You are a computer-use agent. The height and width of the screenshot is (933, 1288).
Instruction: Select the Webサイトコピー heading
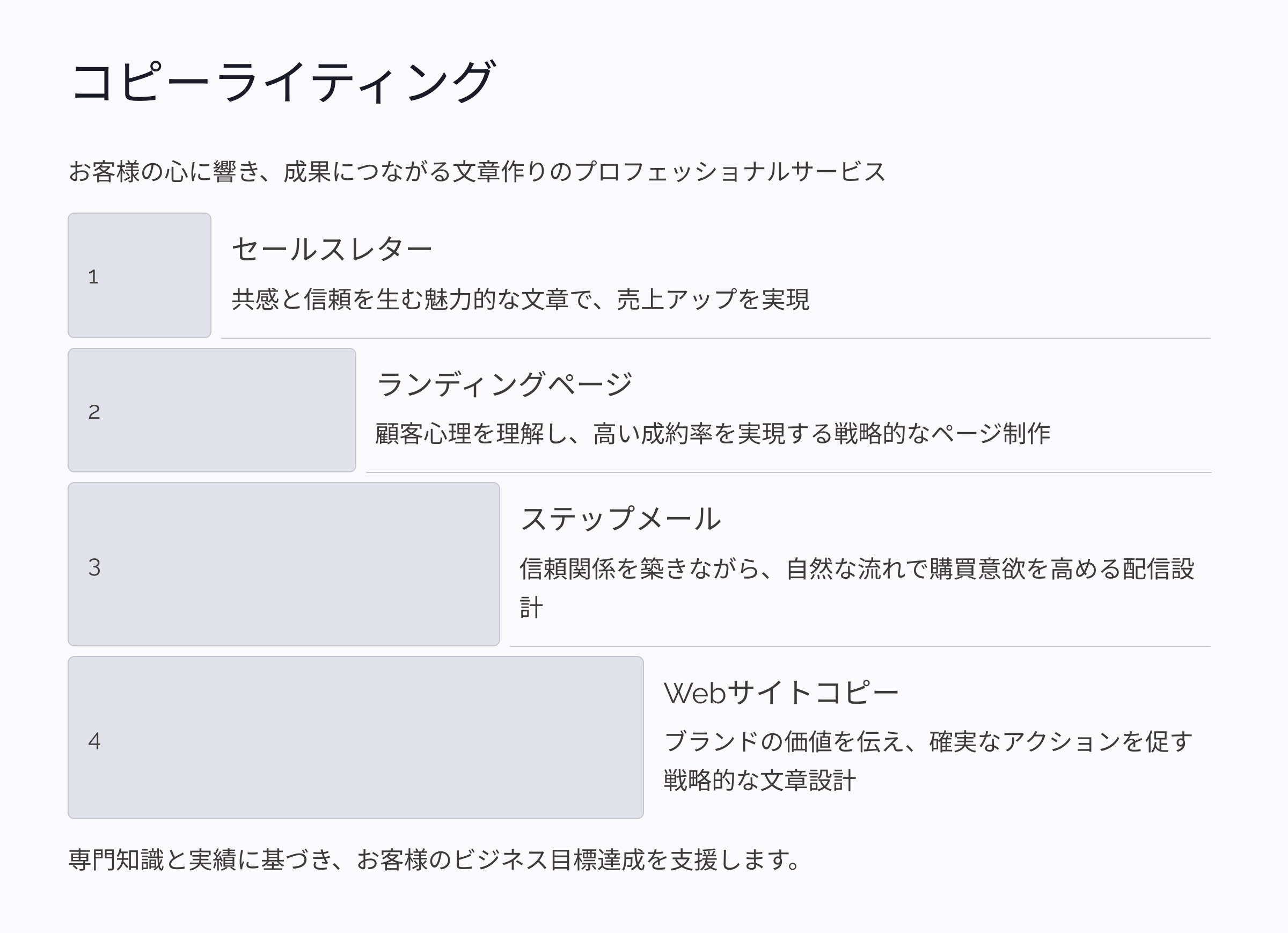(x=781, y=693)
